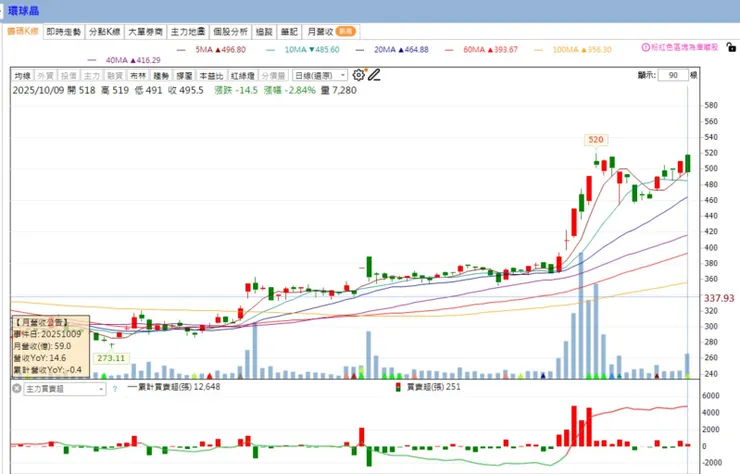The height and width of the screenshot is (474, 740).
Task: Switch to the 月營收 tab
Action: pyautogui.click(x=331, y=32)
